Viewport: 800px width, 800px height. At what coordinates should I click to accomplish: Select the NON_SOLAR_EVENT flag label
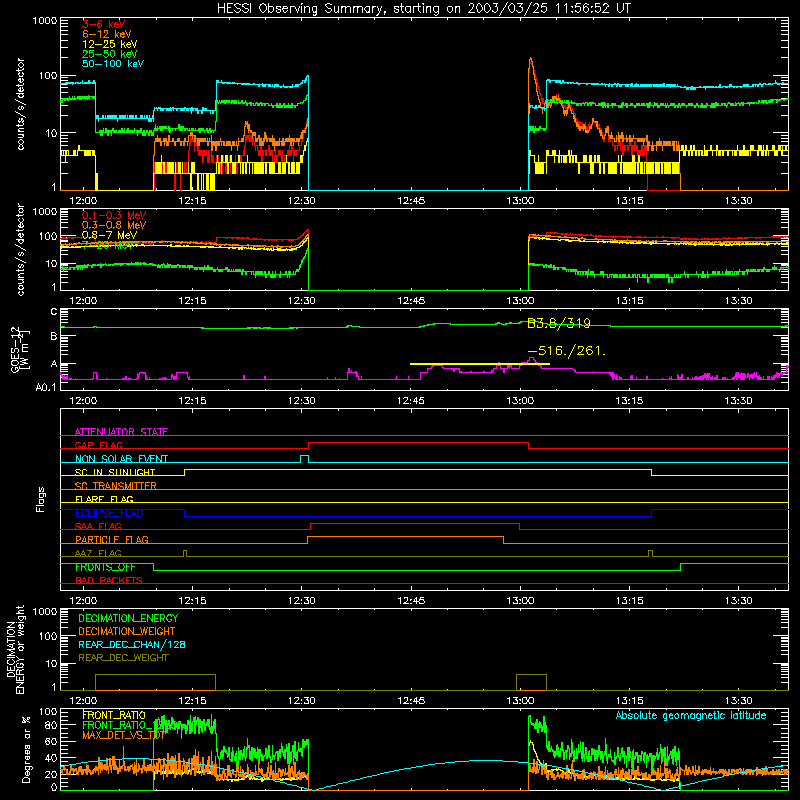point(121,459)
